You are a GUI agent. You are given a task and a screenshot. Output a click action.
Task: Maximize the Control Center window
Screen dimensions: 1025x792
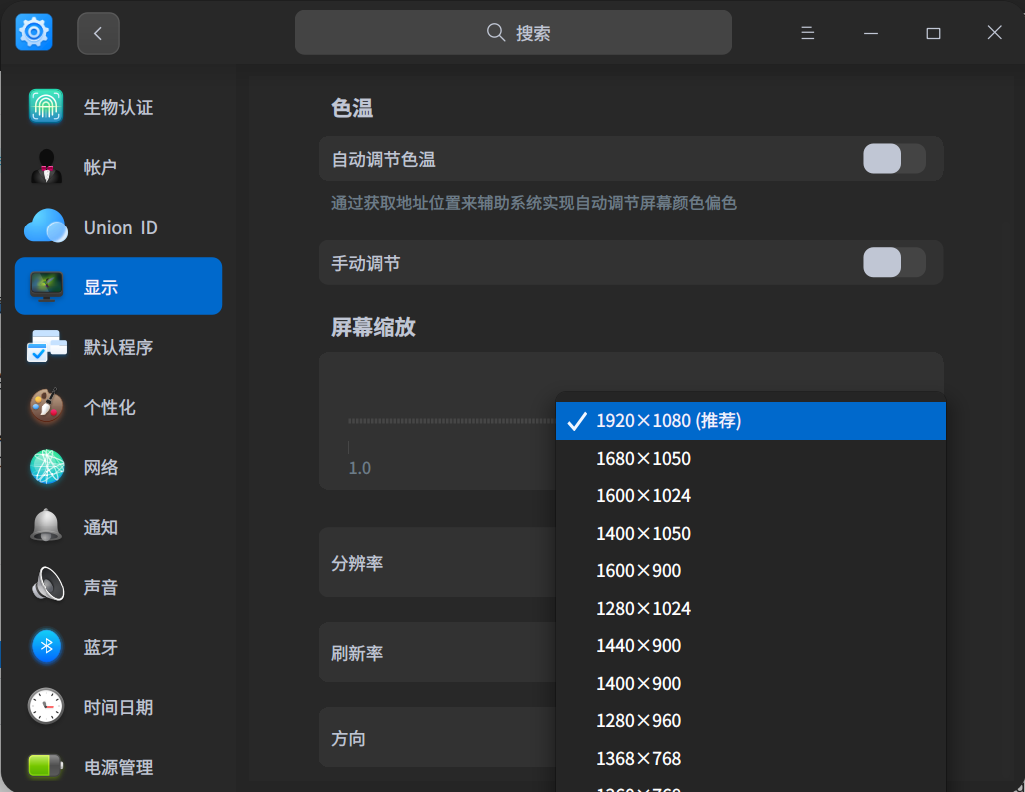(x=933, y=33)
